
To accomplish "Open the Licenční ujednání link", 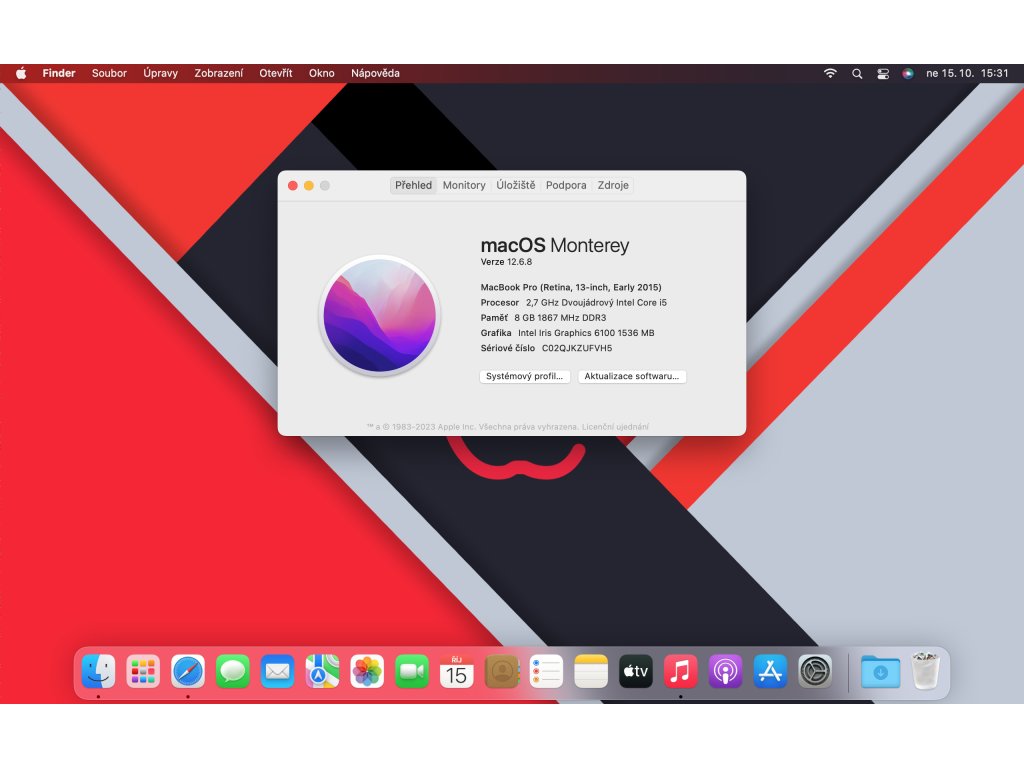I will pyautogui.click(x=615, y=426).
